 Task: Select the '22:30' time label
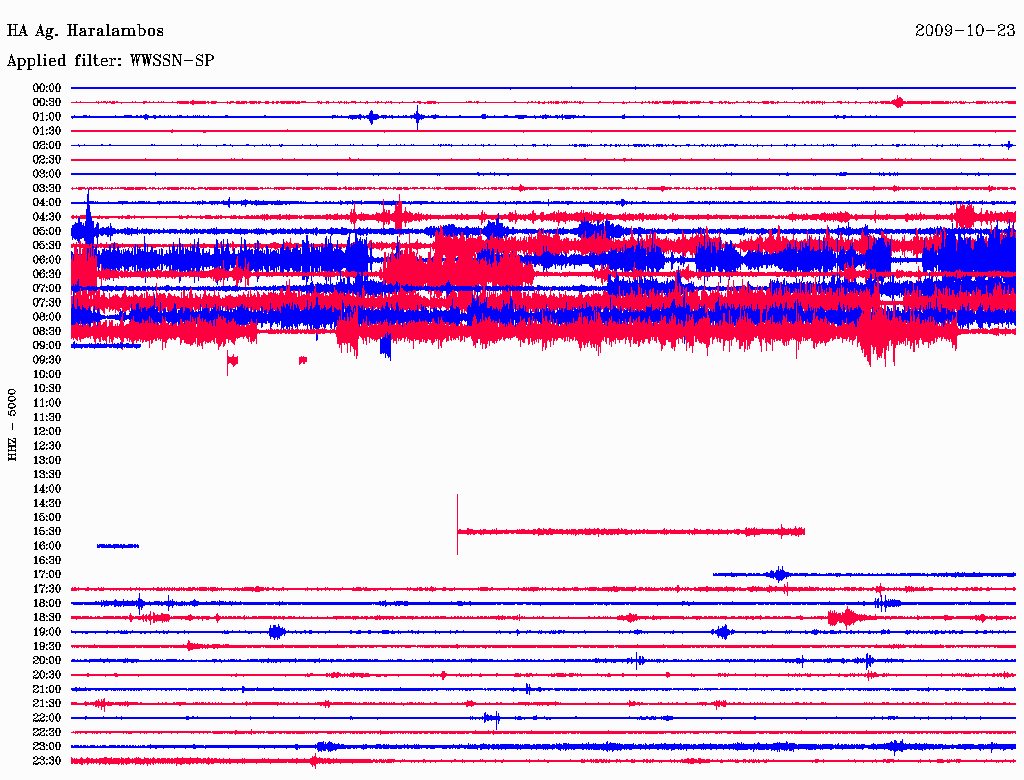coord(47,732)
